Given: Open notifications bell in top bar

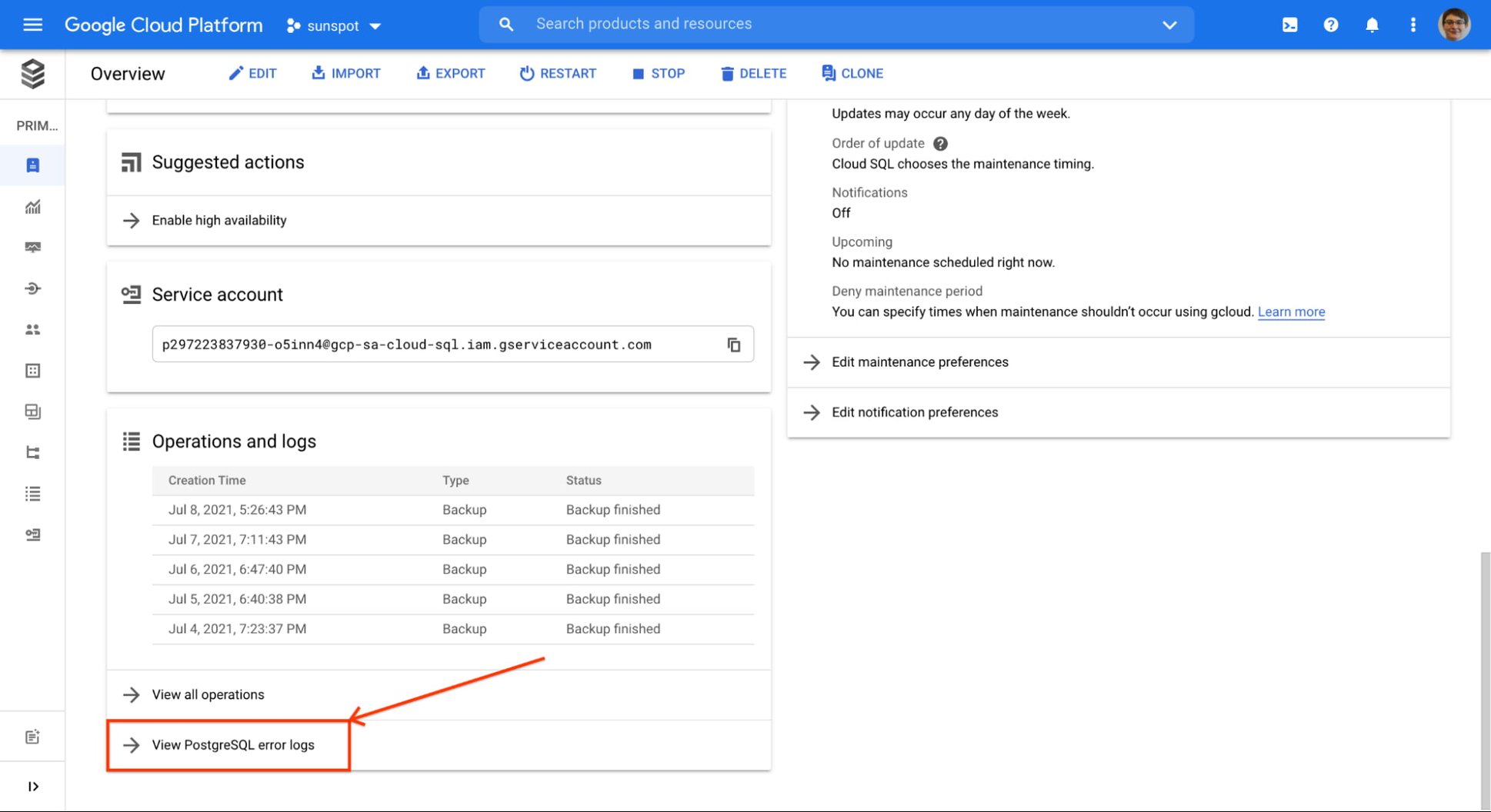Looking at the screenshot, I should (1373, 24).
